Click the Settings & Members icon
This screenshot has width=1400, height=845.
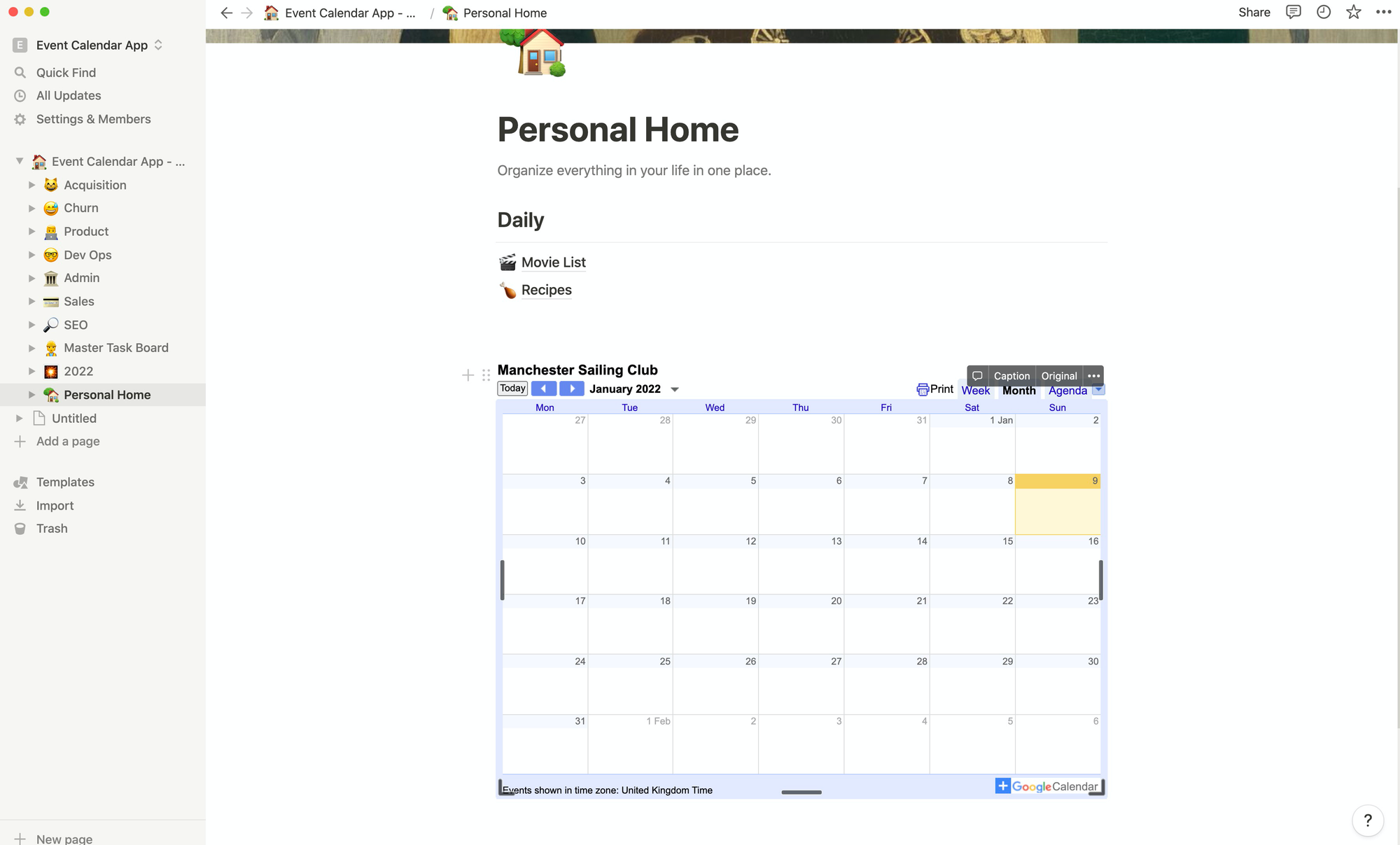(20, 119)
